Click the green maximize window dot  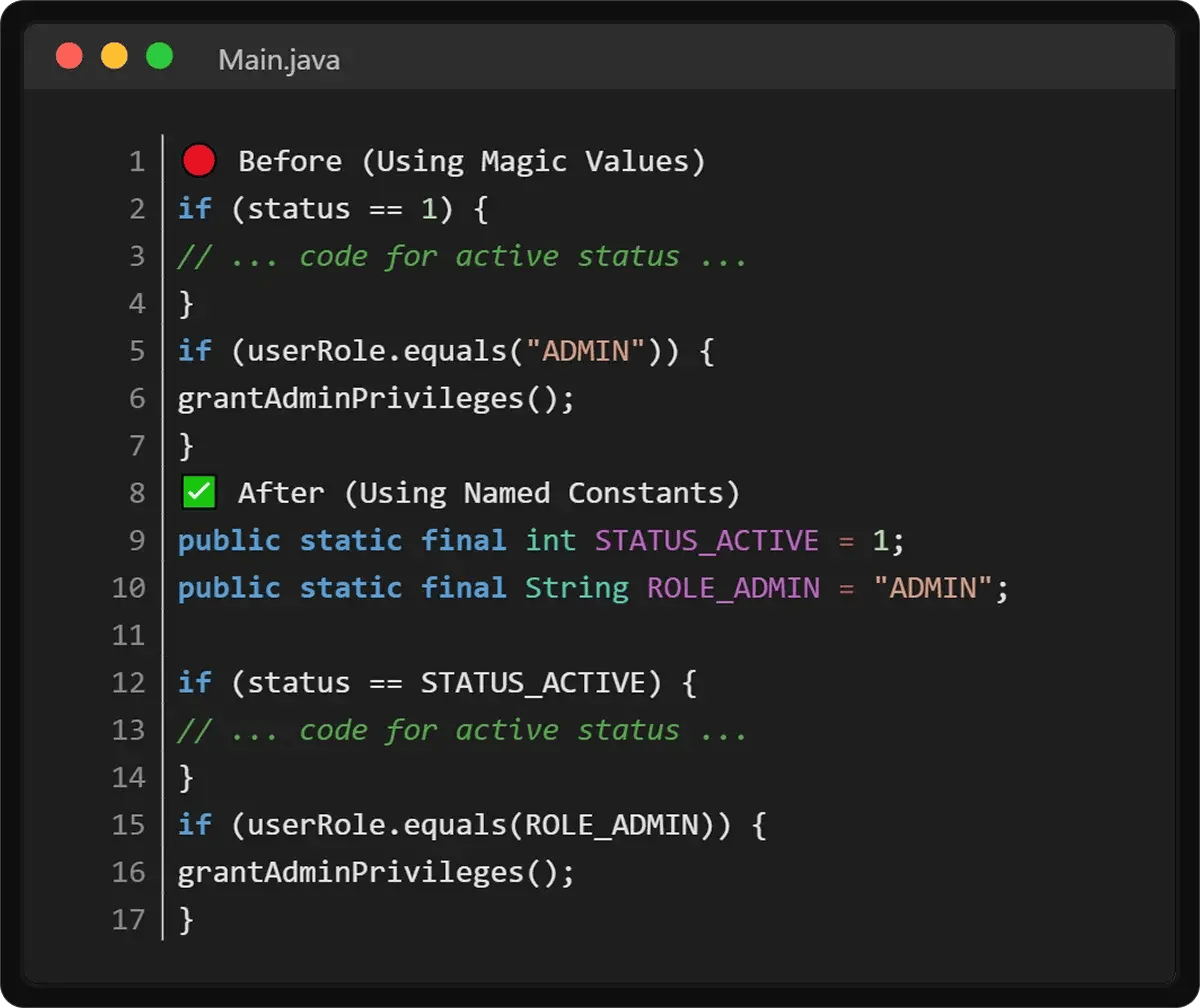[x=159, y=56]
